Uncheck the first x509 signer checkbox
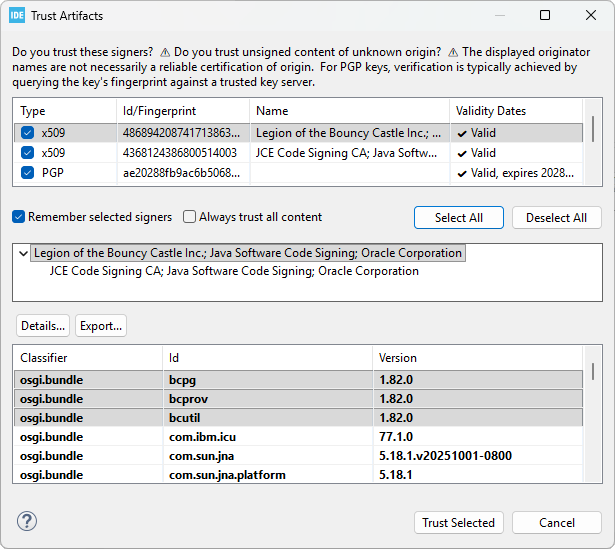The height and width of the screenshot is (549, 615). tap(27, 132)
